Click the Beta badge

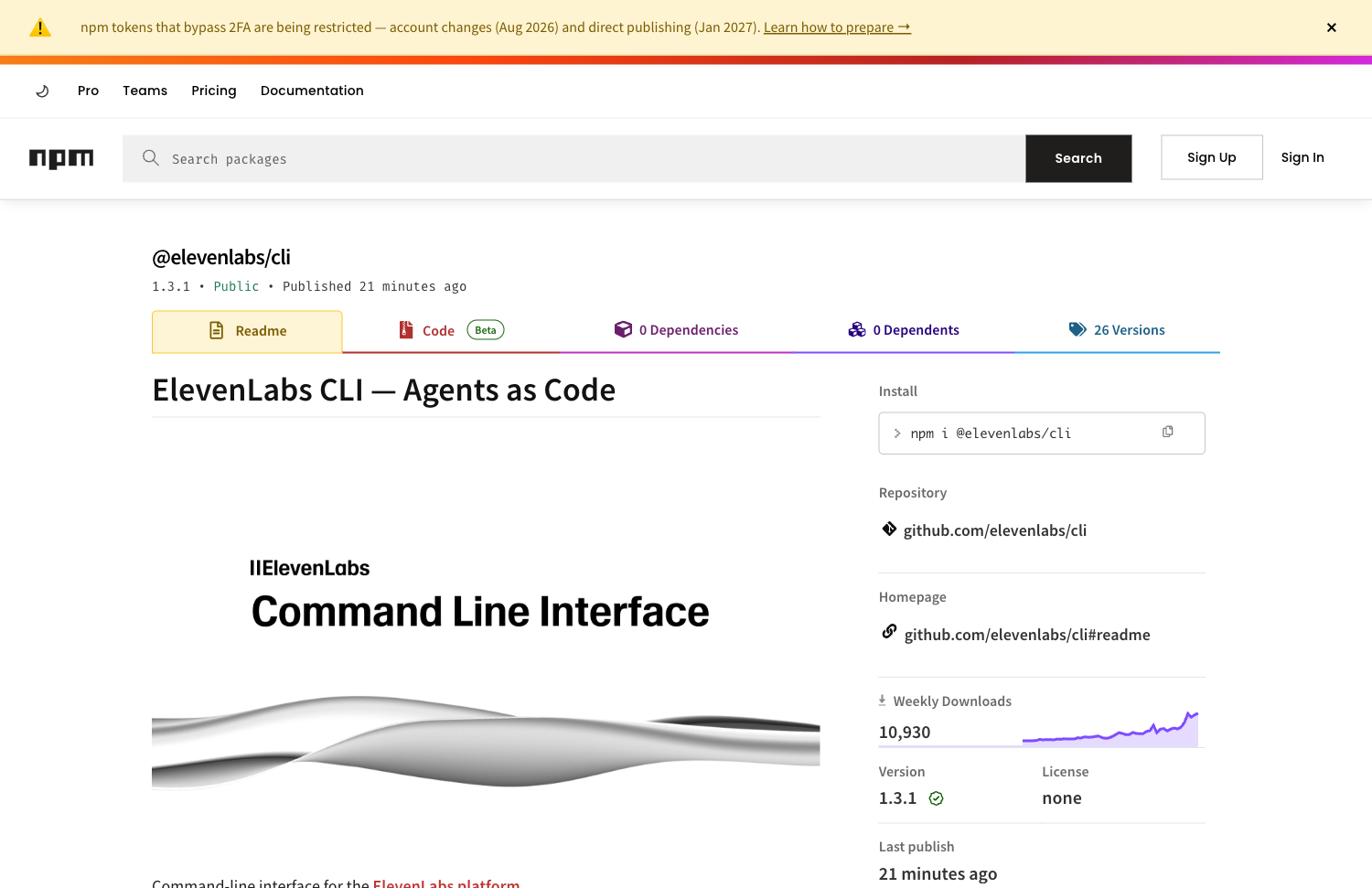click(x=486, y=330)
